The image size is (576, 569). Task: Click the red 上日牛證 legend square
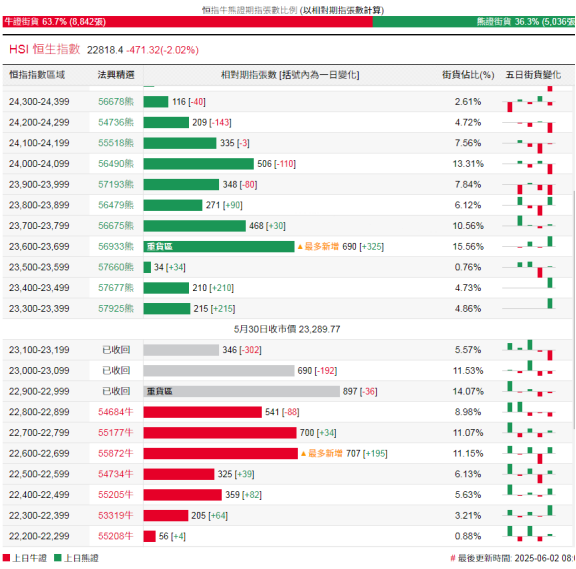[x=6, y=558]
